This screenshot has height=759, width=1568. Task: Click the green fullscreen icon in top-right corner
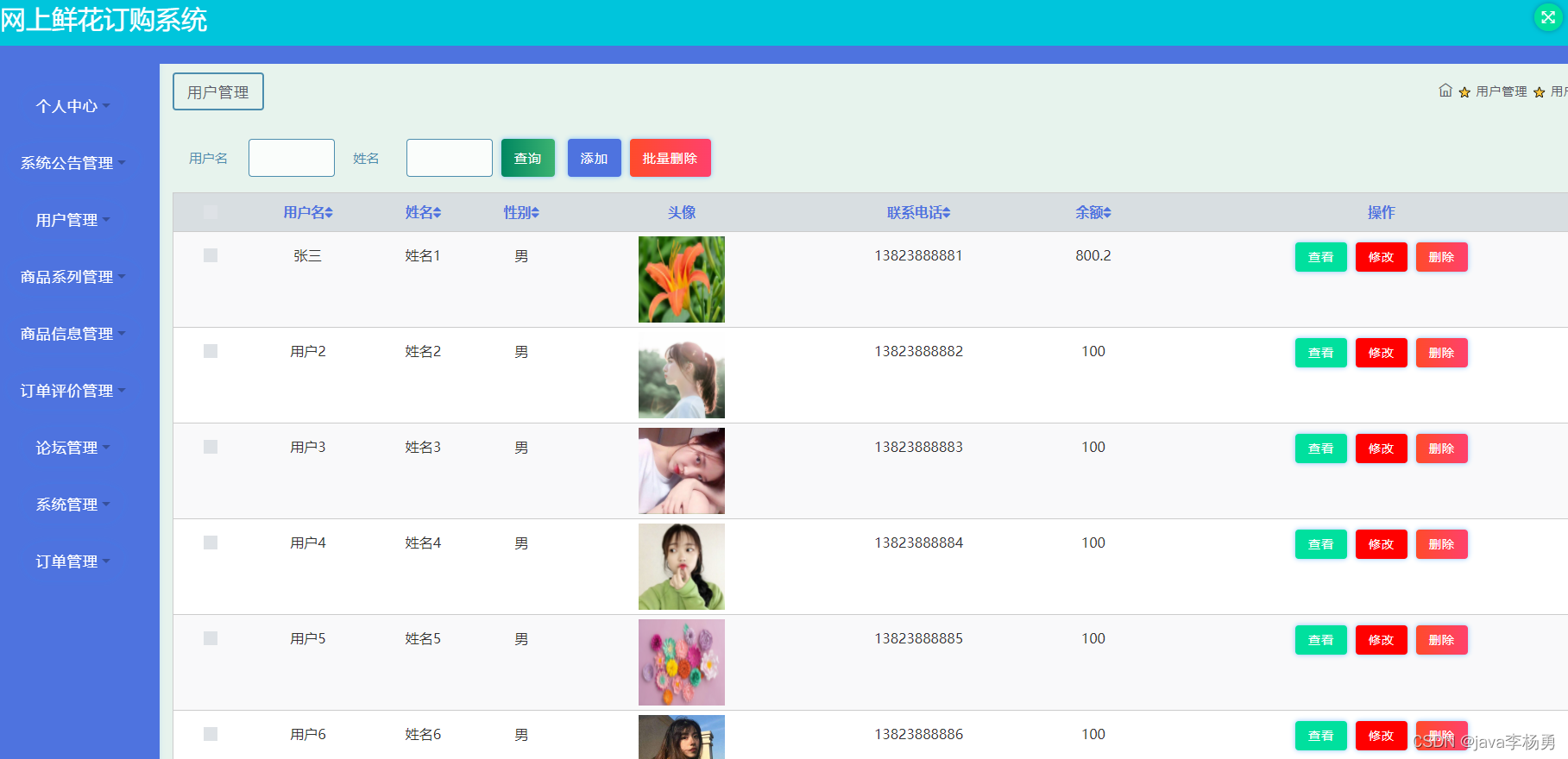pos(1548,17)
